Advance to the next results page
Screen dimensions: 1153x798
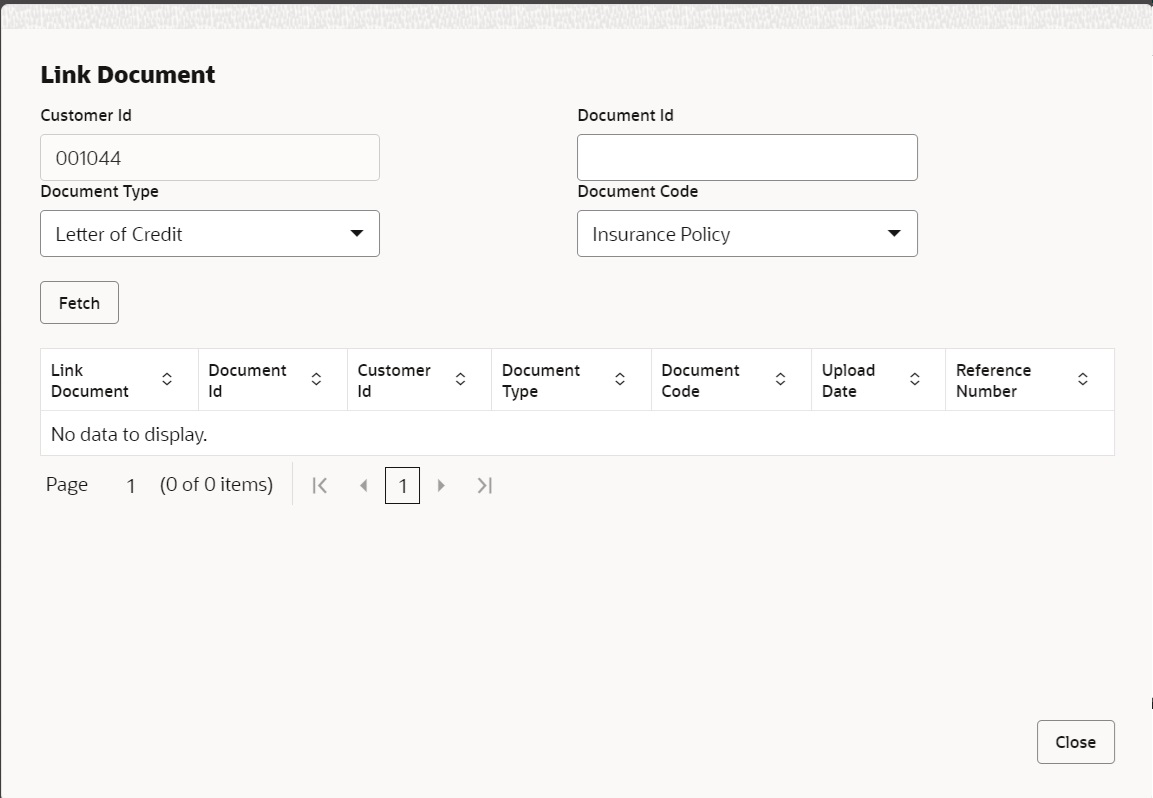click(x=442, y=484)
